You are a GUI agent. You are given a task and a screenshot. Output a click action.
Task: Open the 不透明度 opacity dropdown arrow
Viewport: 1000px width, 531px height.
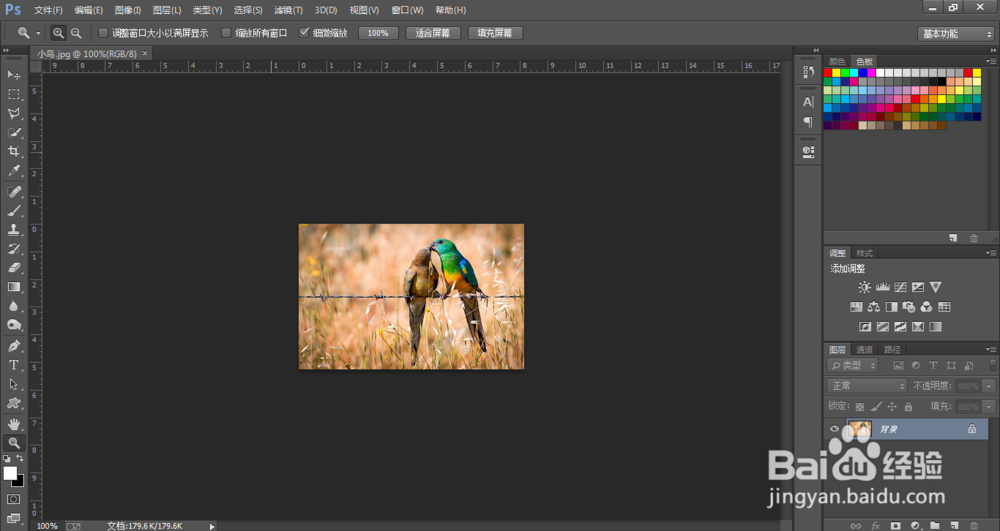tap(989, 386)
